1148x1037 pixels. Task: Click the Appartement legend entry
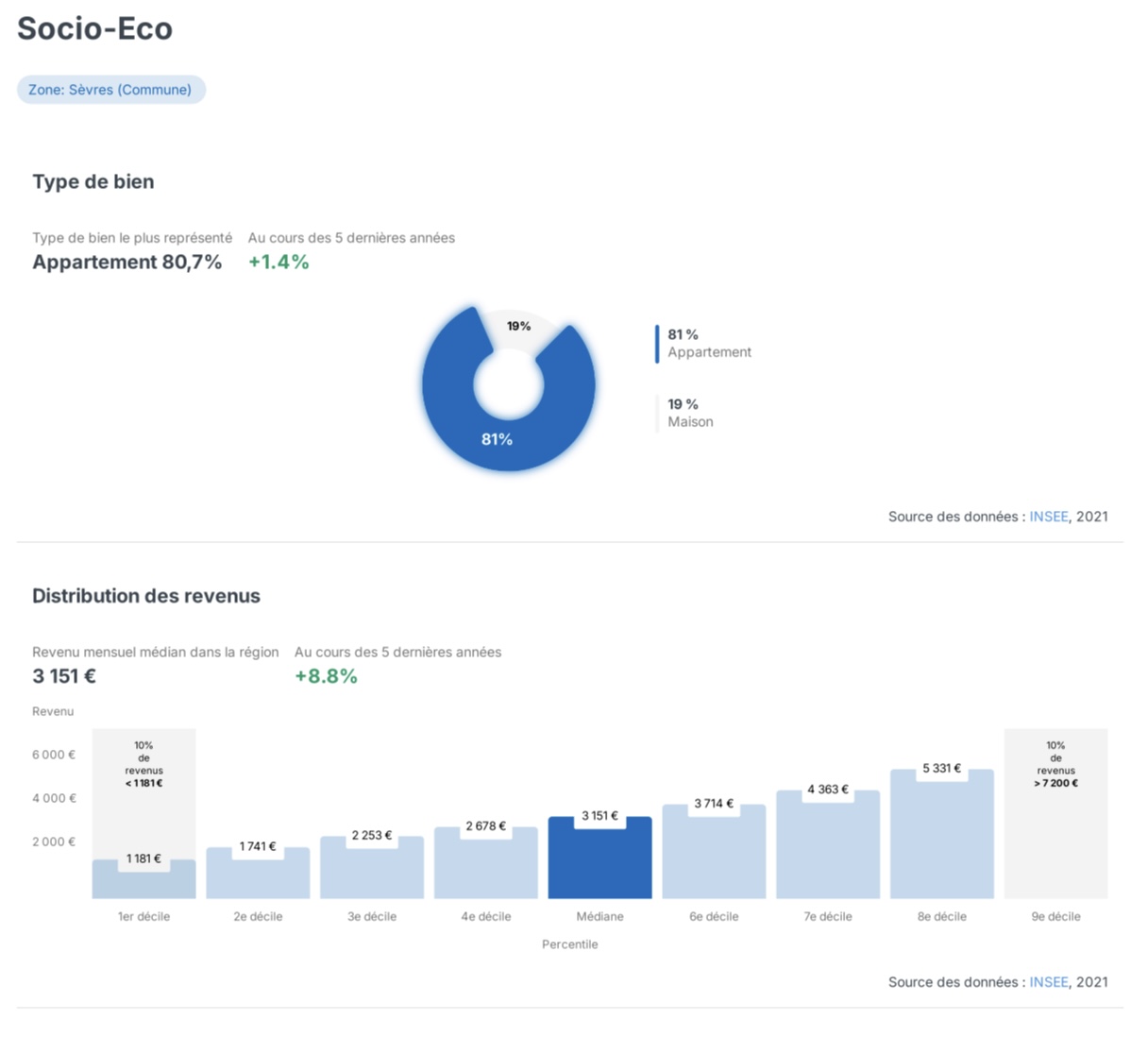coord(708,344)
